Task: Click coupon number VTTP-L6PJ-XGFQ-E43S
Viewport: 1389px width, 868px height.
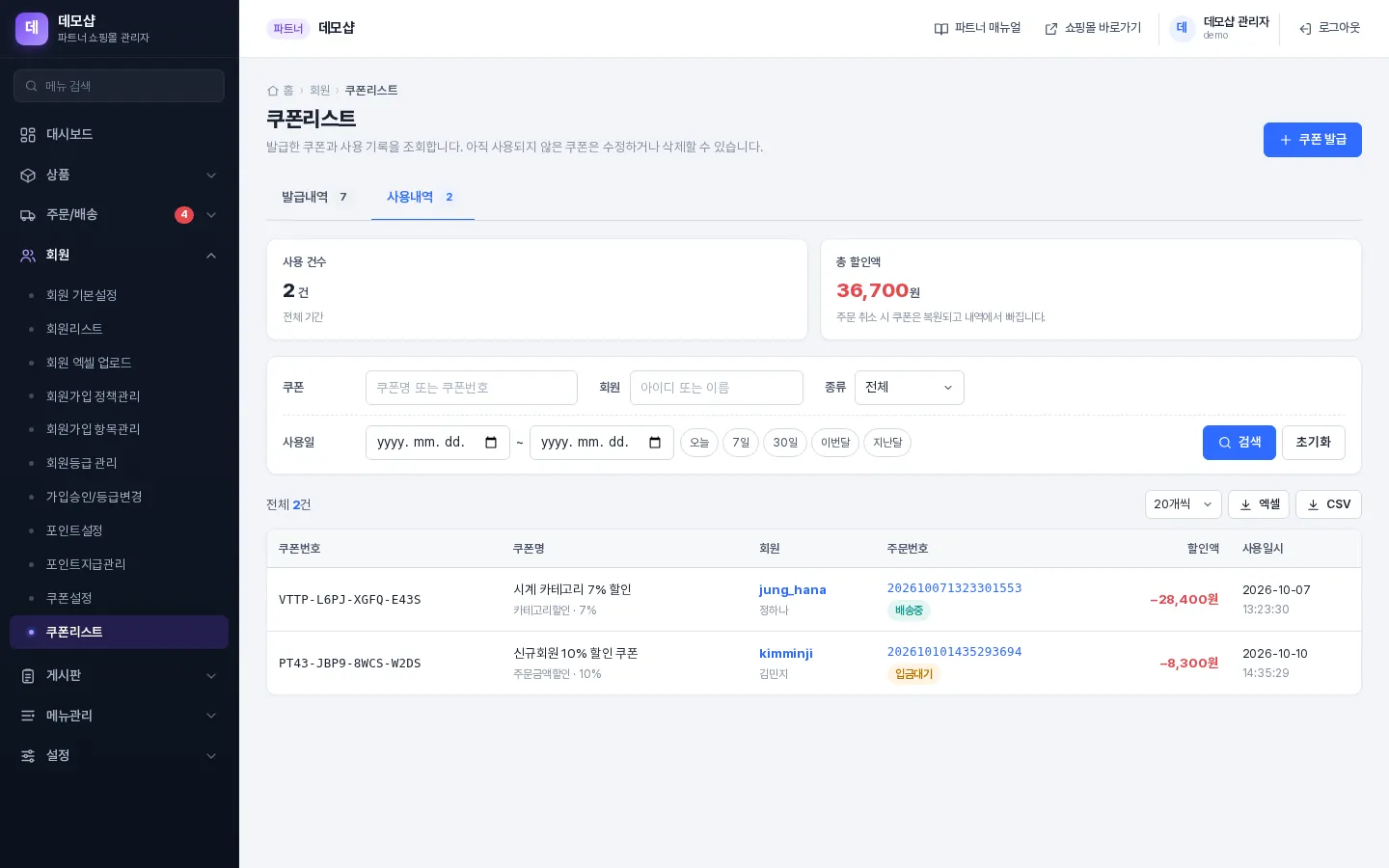Action: (350, 600)
